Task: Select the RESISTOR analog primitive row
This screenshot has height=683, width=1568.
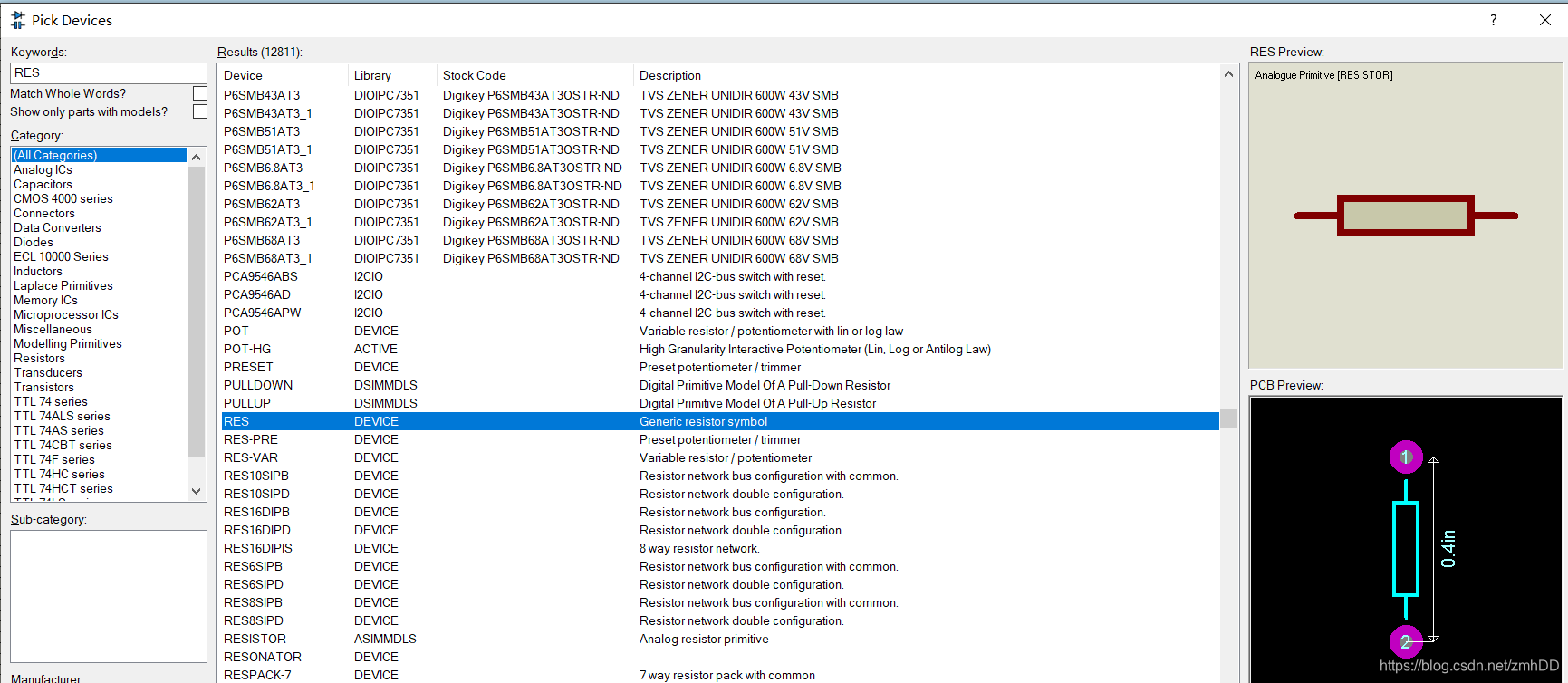Action: 720,639
